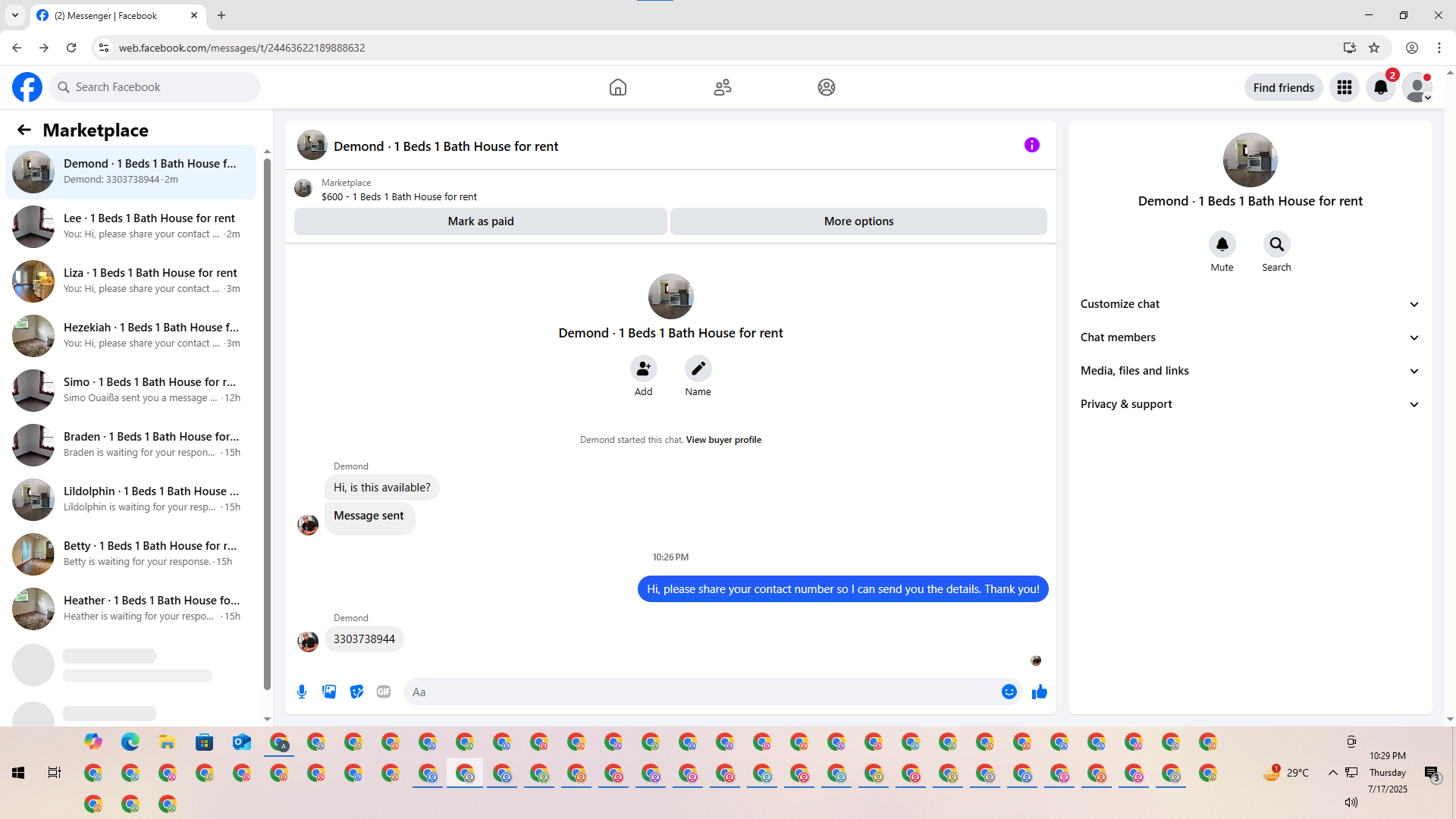This screenshot has width=1456, height=819.
Task: Open the volume control in system tray
Action: (1351, 802)
